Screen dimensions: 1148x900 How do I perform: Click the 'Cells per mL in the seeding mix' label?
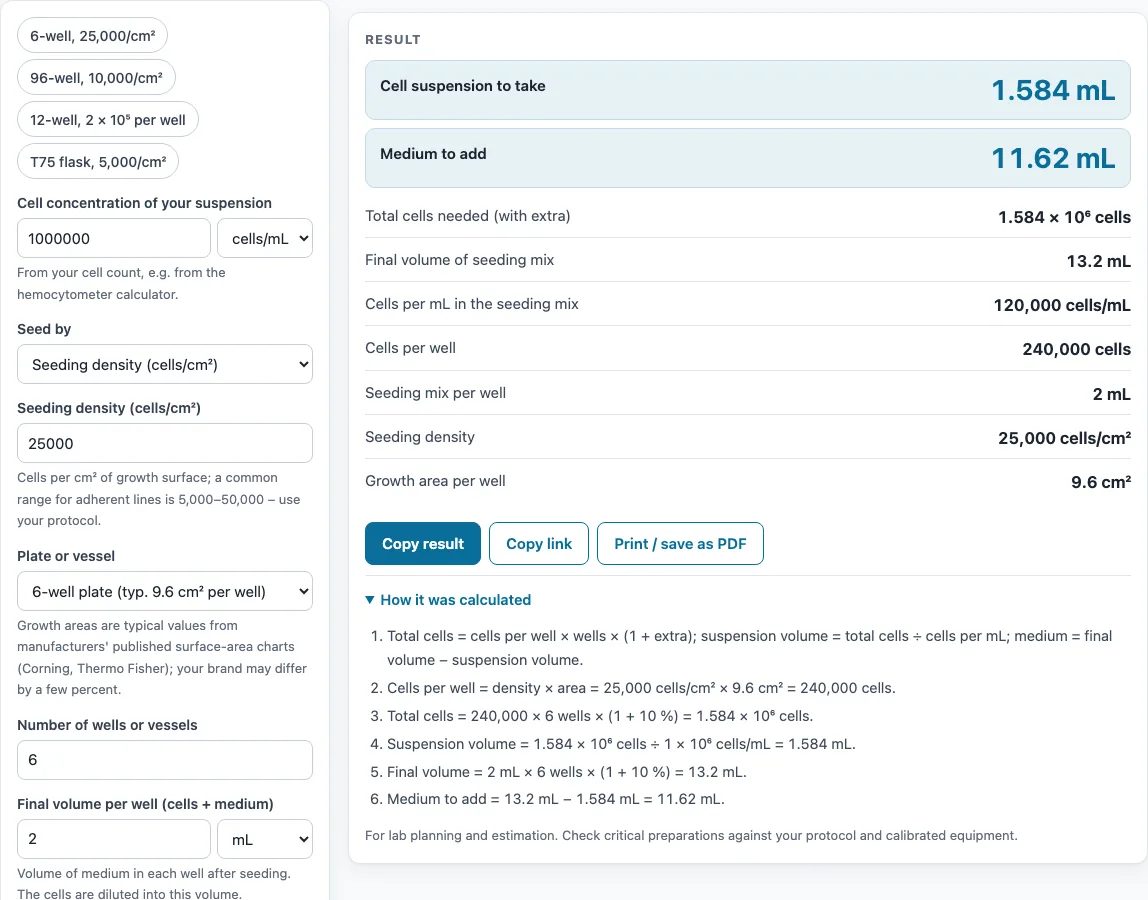[x=472, y=304]
